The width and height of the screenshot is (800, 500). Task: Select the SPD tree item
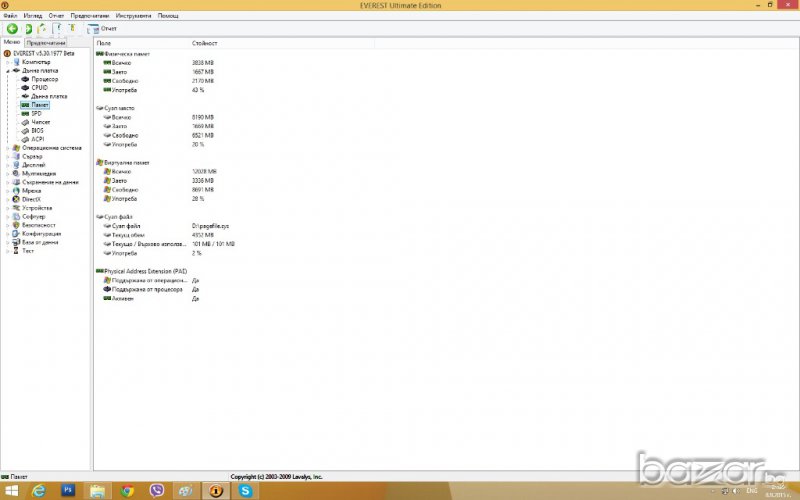point(36,113)
